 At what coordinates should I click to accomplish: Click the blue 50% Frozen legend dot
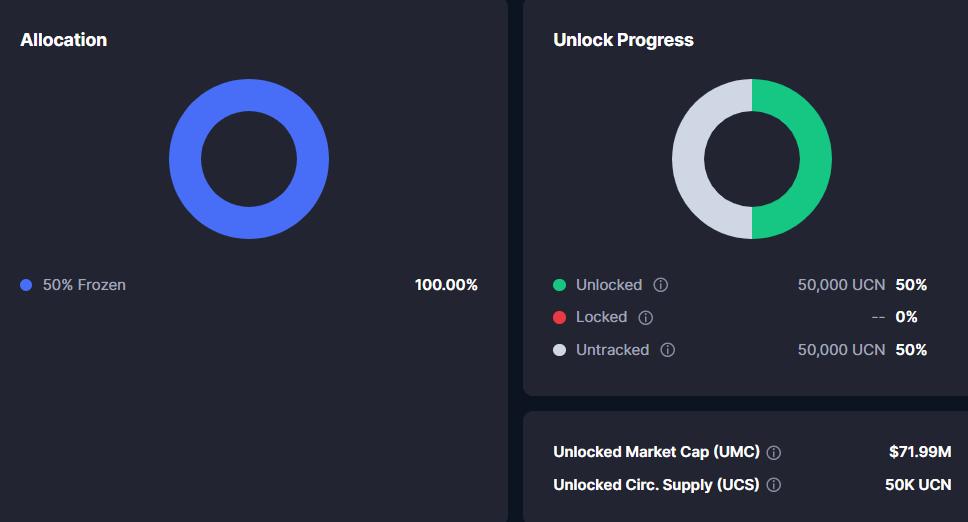[26, 285]
